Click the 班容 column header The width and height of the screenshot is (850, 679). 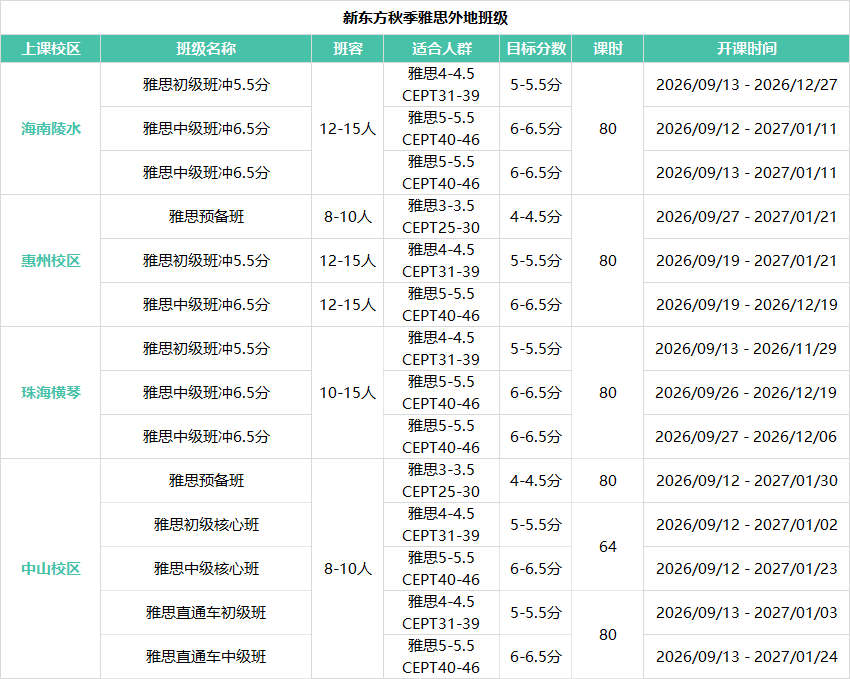click(347, 49)
